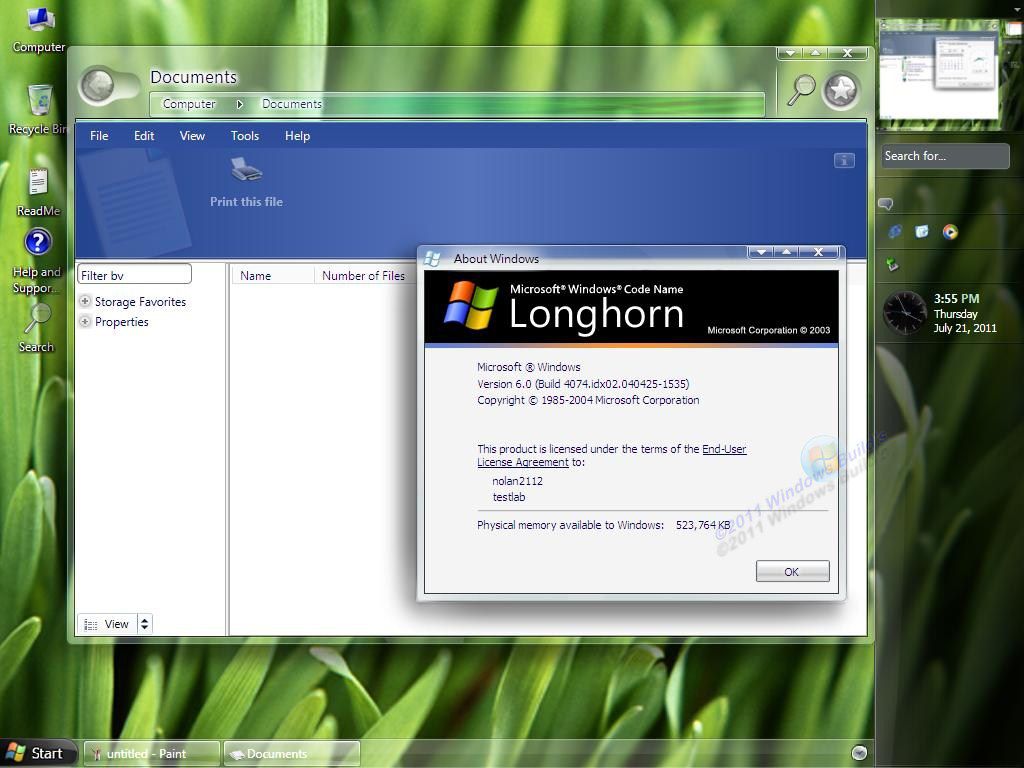Click Storage Favorites label in left pane

[x=140, y=302]
